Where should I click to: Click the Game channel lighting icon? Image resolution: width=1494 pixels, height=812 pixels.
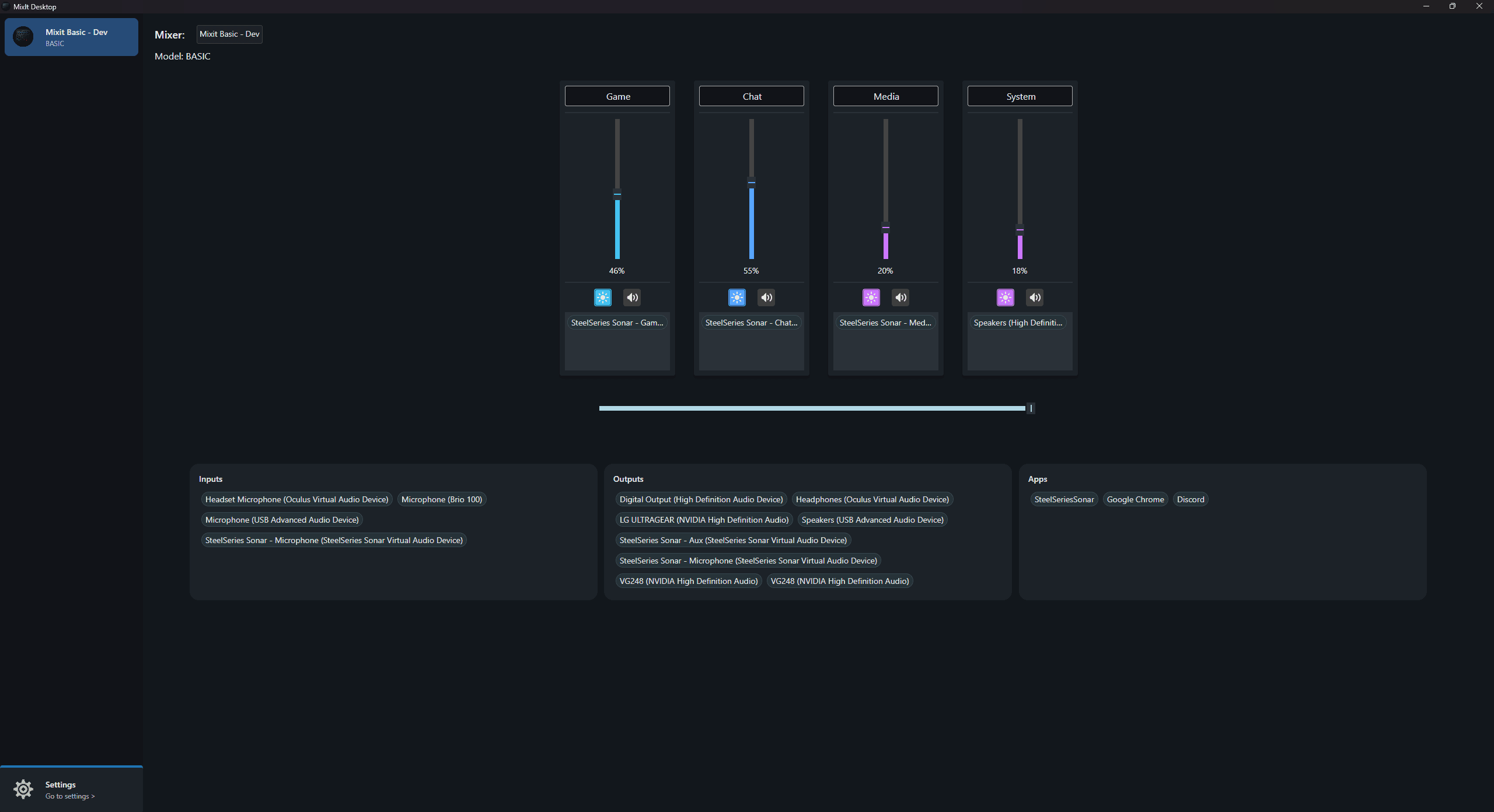click(602, 297)
